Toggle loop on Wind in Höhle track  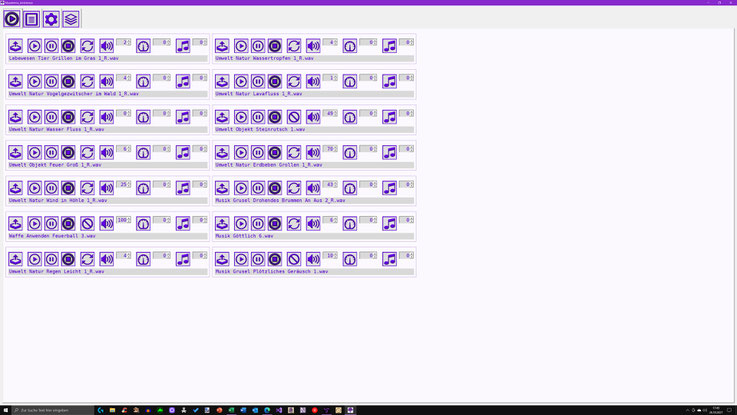click(x=87, y=188)
